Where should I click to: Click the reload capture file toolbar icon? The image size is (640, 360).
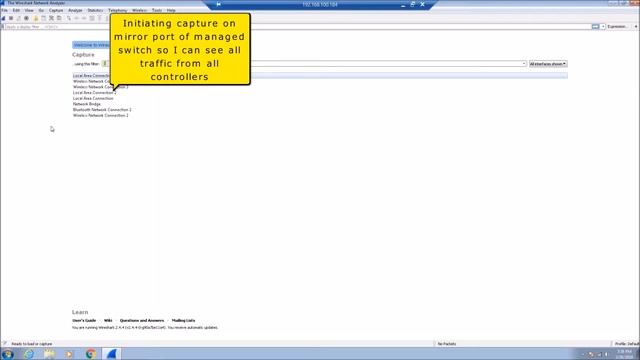click(59, 18)
